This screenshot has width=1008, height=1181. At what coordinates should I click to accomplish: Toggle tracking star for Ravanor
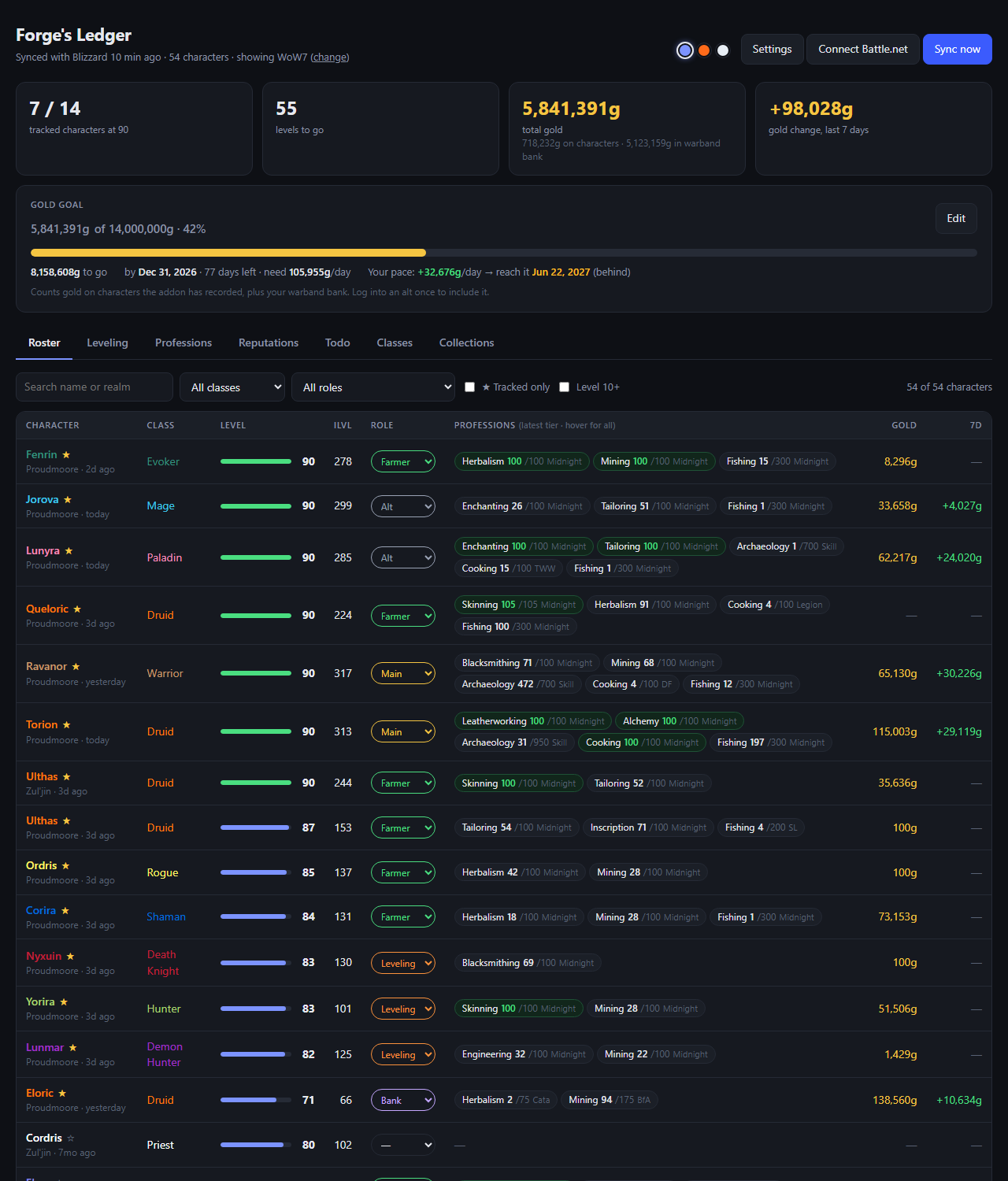(x=76, y=667)
